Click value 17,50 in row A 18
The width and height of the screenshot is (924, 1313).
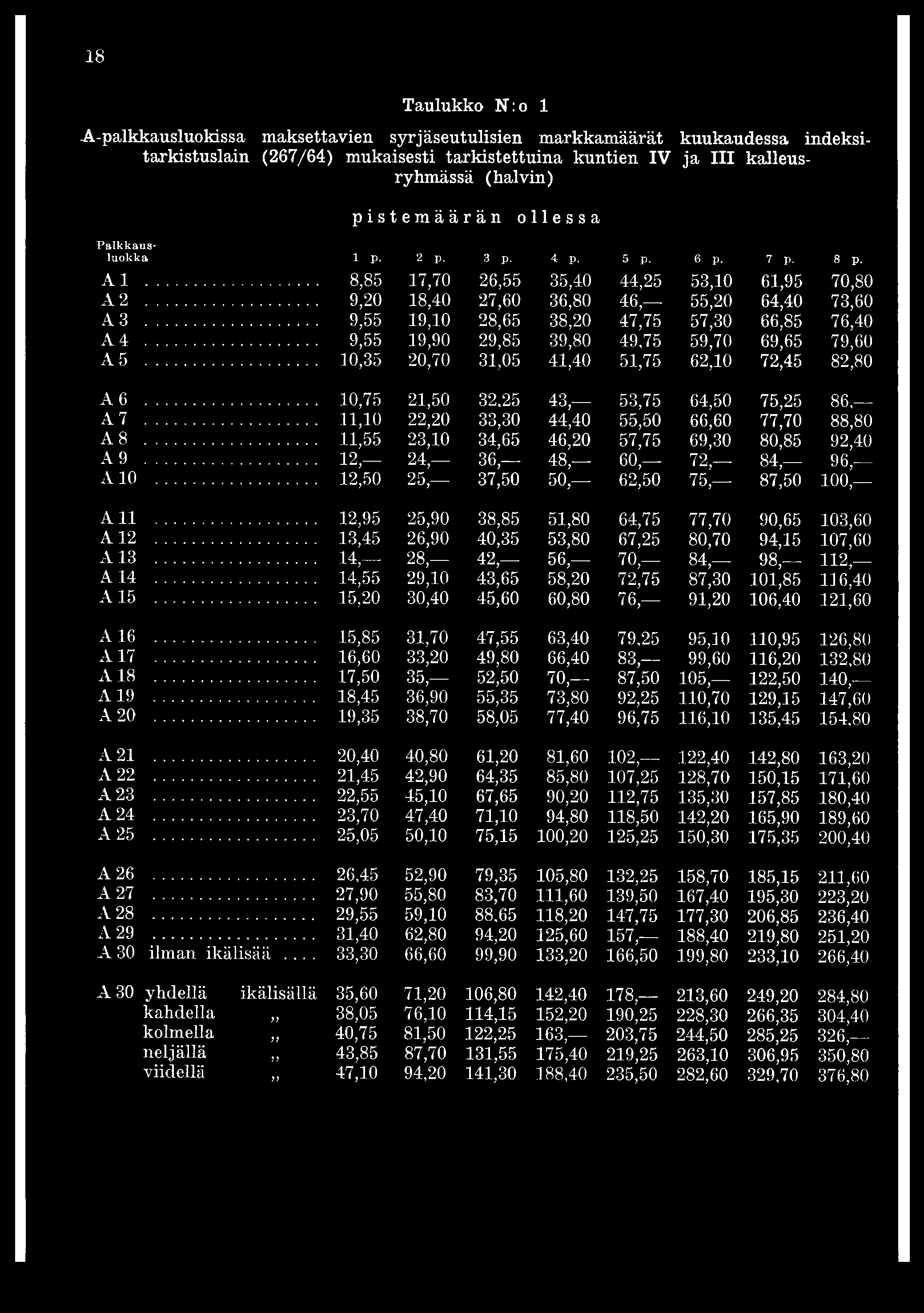[360, 678]
